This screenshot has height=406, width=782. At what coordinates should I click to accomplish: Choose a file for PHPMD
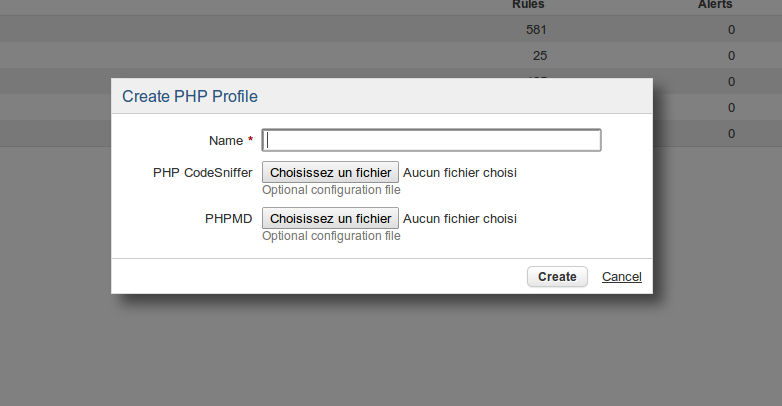click(330, 218)
